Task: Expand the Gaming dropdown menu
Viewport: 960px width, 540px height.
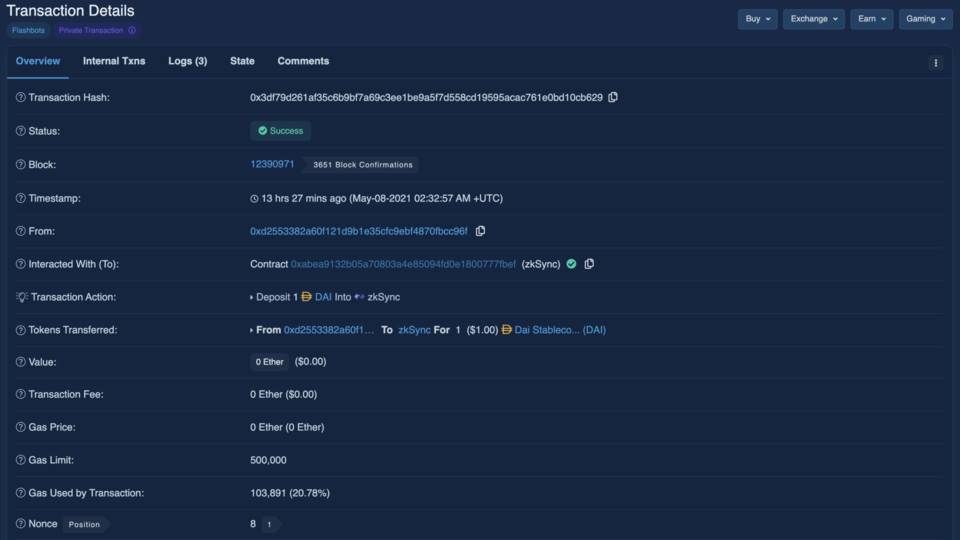Action: click(925, 19)
